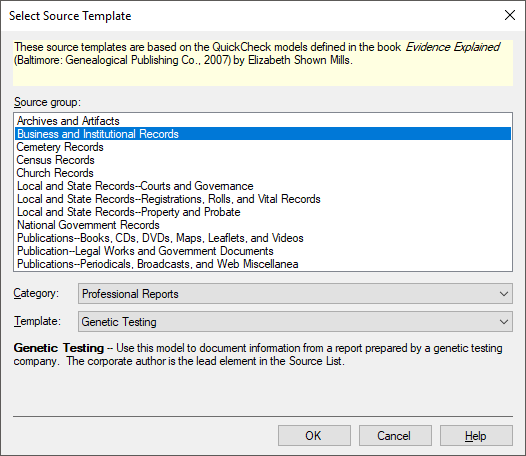The height and width of the screenshot is (456, 526).
Task: Select Archives and Artifacts source group
Action: [x=263, y=121]
